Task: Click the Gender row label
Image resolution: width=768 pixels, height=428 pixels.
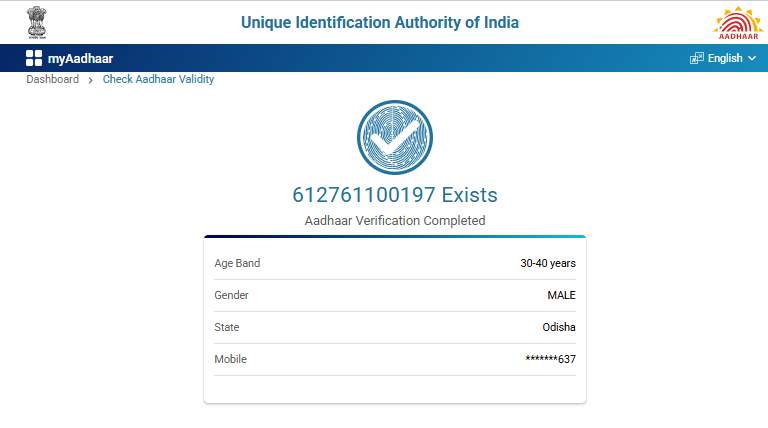Action: (x=231, y=295)
